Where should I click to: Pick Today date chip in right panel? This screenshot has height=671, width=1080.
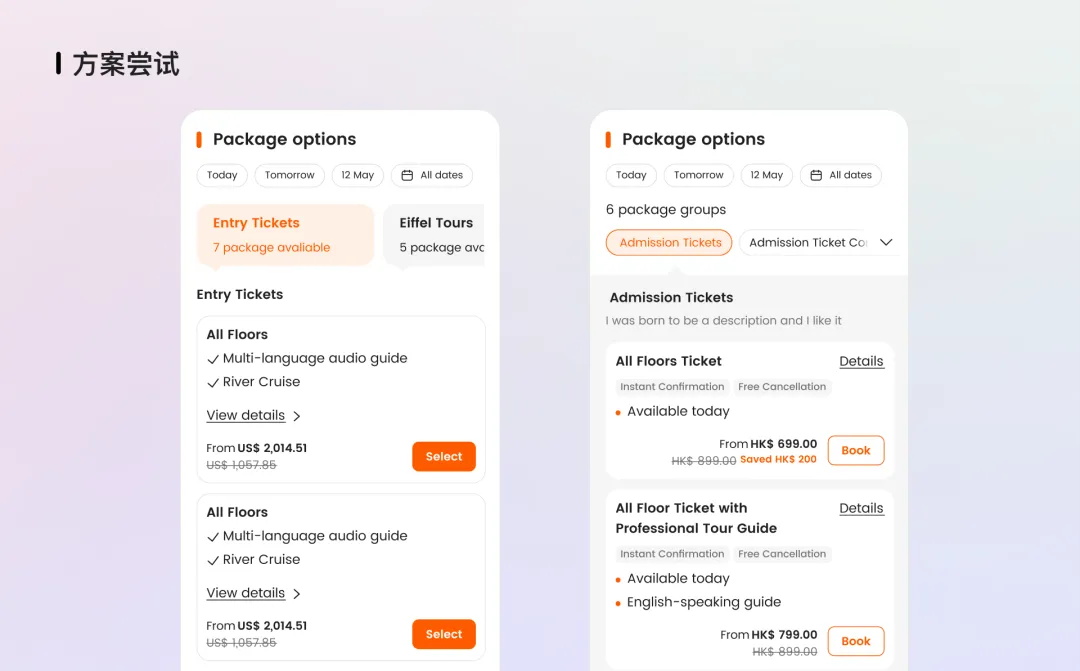(x=631, y=175)
